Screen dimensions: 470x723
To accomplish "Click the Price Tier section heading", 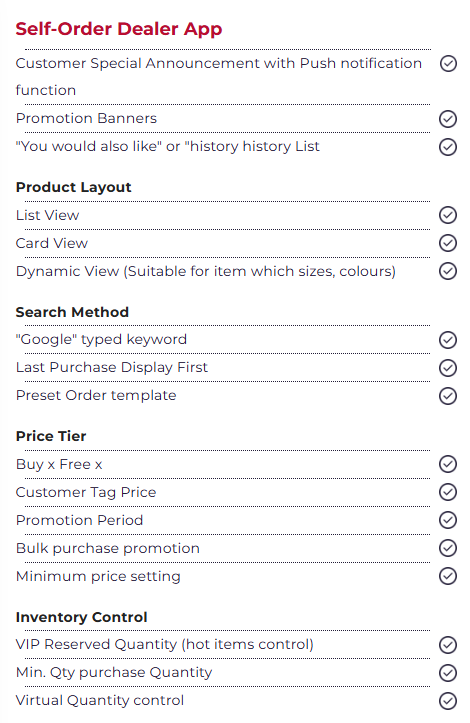I will click(51, 436).
